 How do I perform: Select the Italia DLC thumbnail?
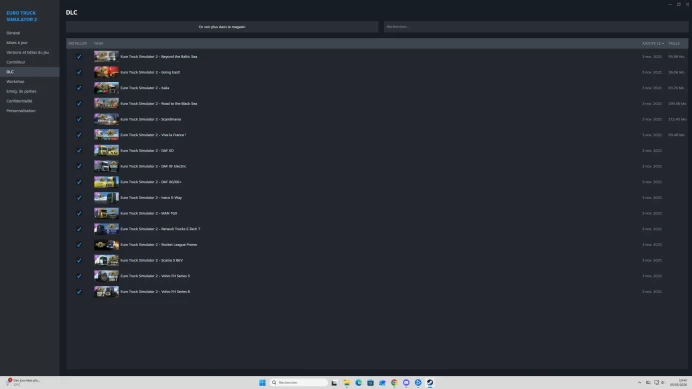tap(106, 88)
